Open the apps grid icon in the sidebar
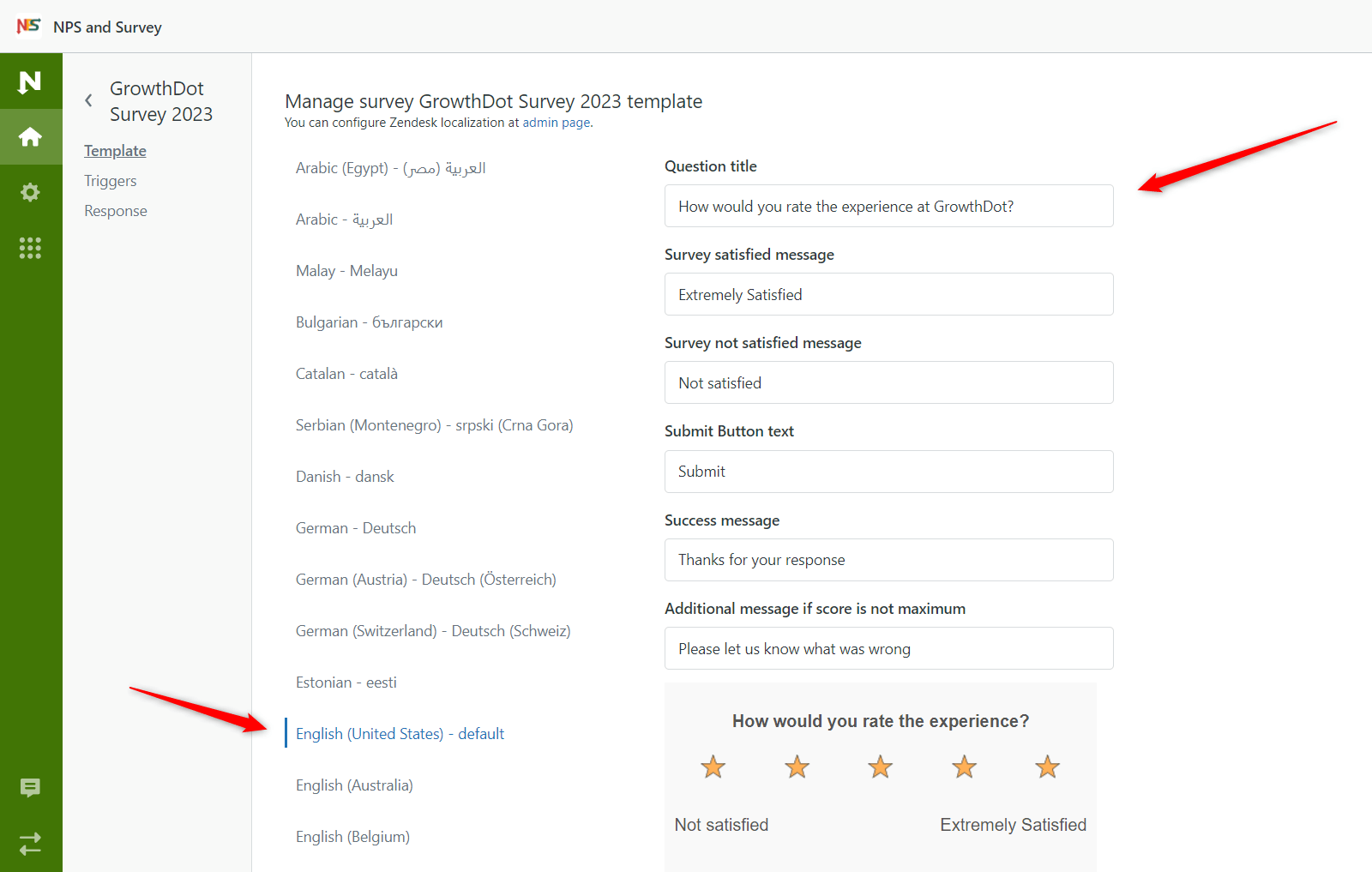This screenshot has width=1372, height=872. point(30,248)
